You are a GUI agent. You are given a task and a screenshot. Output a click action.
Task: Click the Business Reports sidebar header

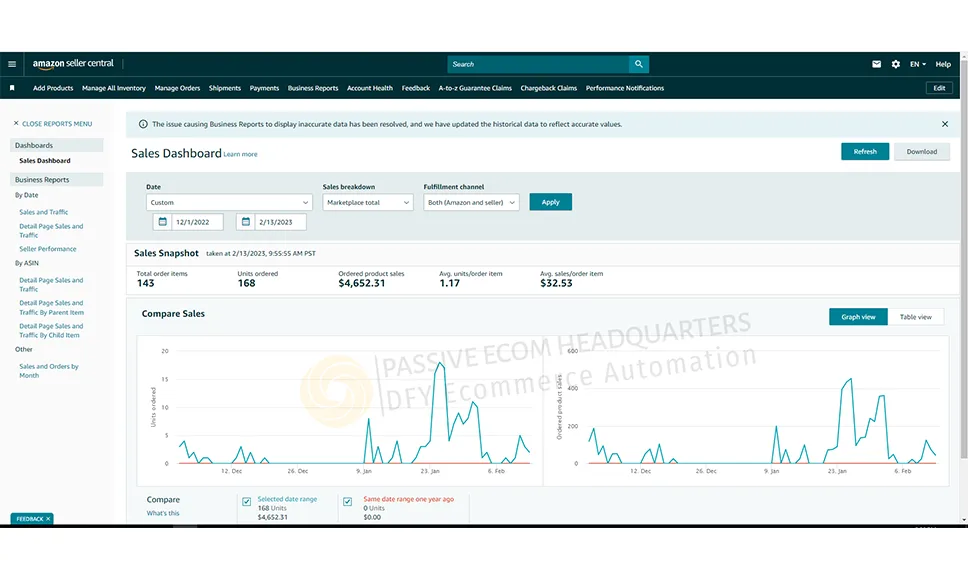pyautogui.click(x=57, y=180)
